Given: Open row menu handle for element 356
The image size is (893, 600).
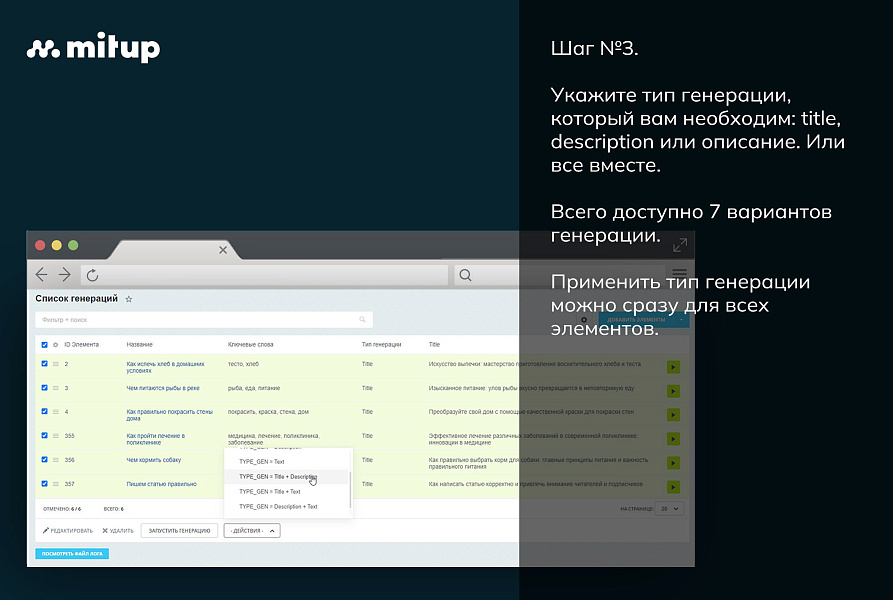Looking at the screenshot, I should pos(55,459).
